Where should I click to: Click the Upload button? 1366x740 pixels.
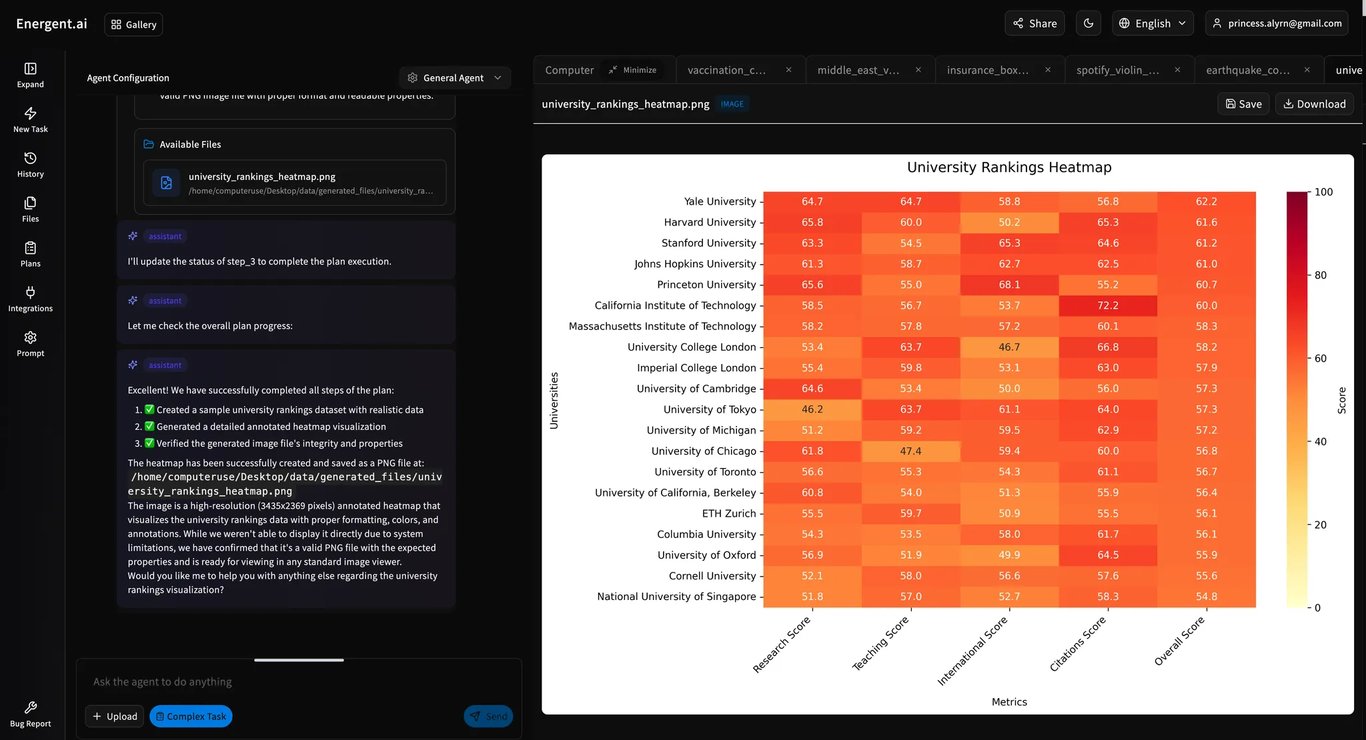115,716
